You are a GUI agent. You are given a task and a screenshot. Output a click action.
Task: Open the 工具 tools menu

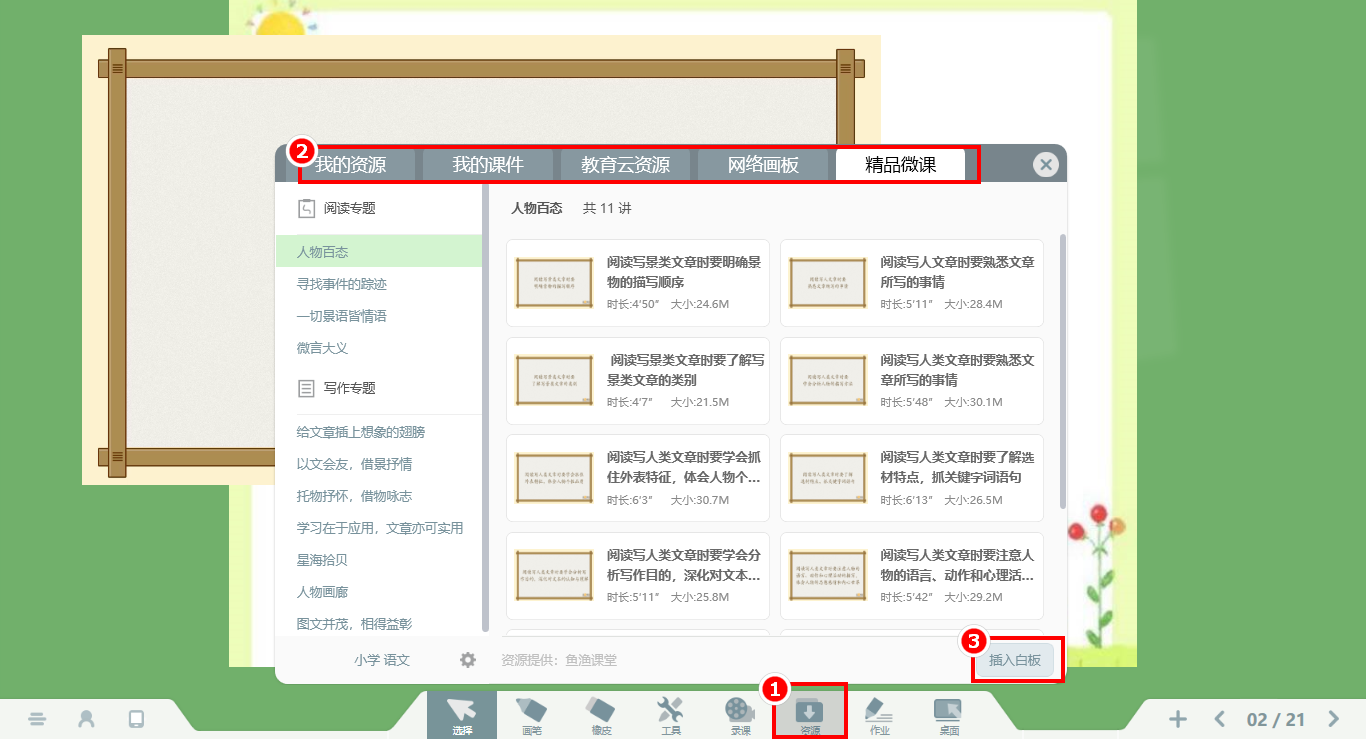[x=671, y=715]
